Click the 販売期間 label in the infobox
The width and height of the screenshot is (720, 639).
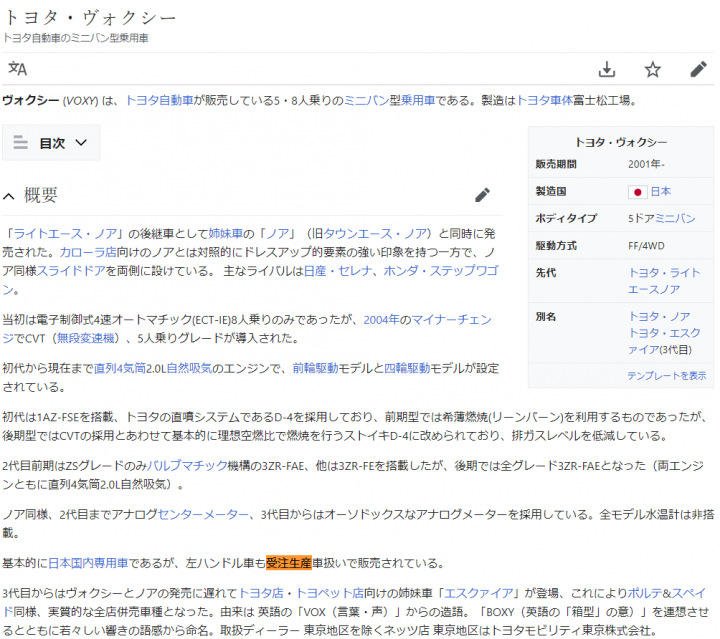click(556, 164)
